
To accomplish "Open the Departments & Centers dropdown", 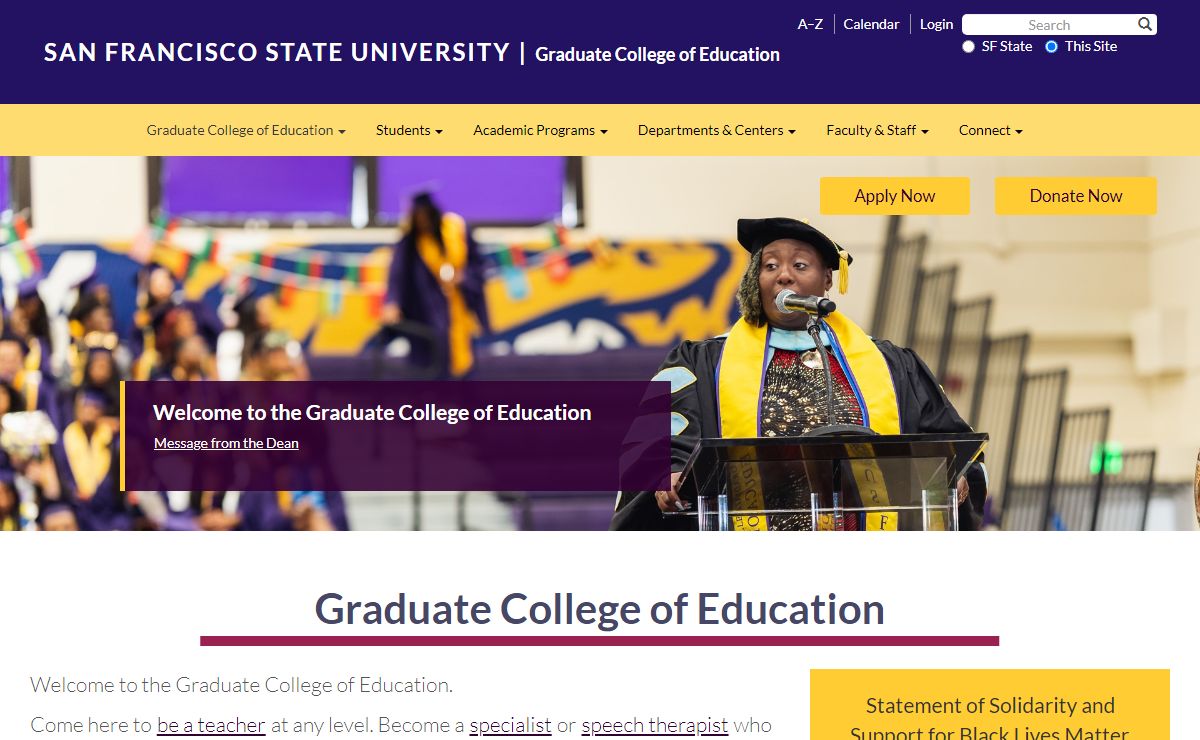I will point(717,130).
